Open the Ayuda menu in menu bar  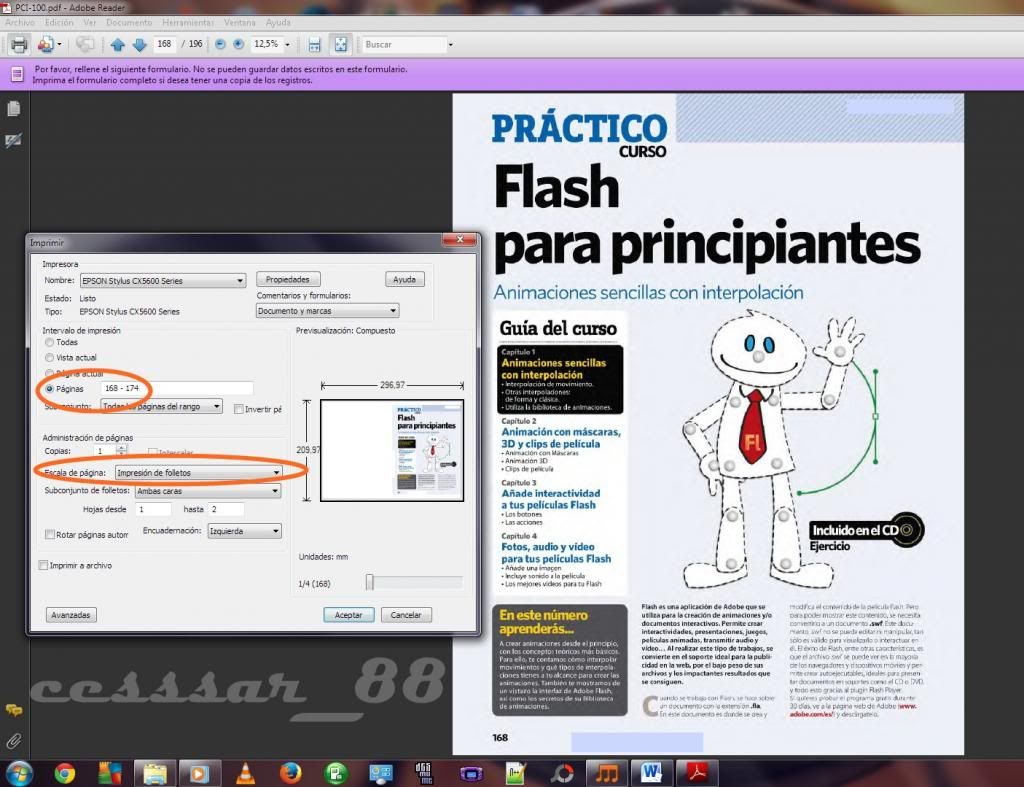(278, 22)
